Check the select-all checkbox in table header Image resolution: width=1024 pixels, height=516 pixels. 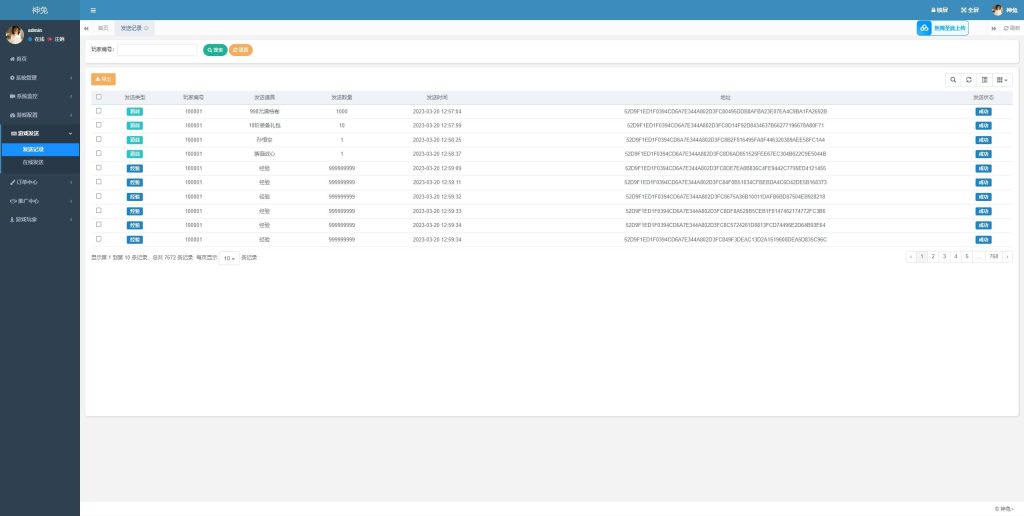(x=98, y=97)
